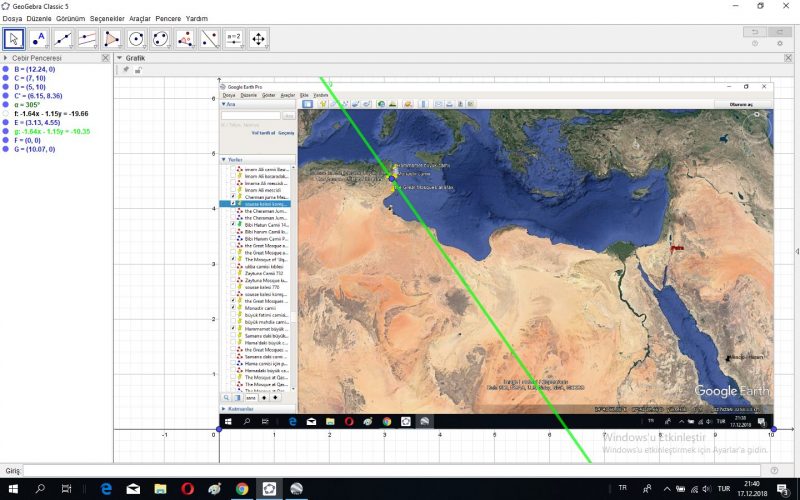Toggle visibility of point C'
The image size is (800, 500).
coord(6,96)
